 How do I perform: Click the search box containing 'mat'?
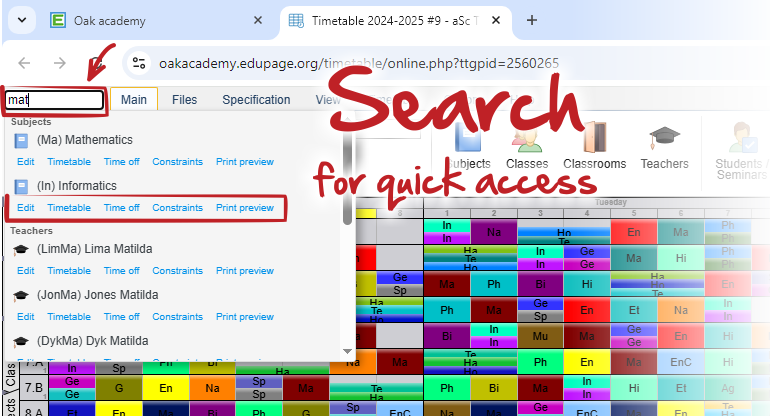[x=55, y=100]
